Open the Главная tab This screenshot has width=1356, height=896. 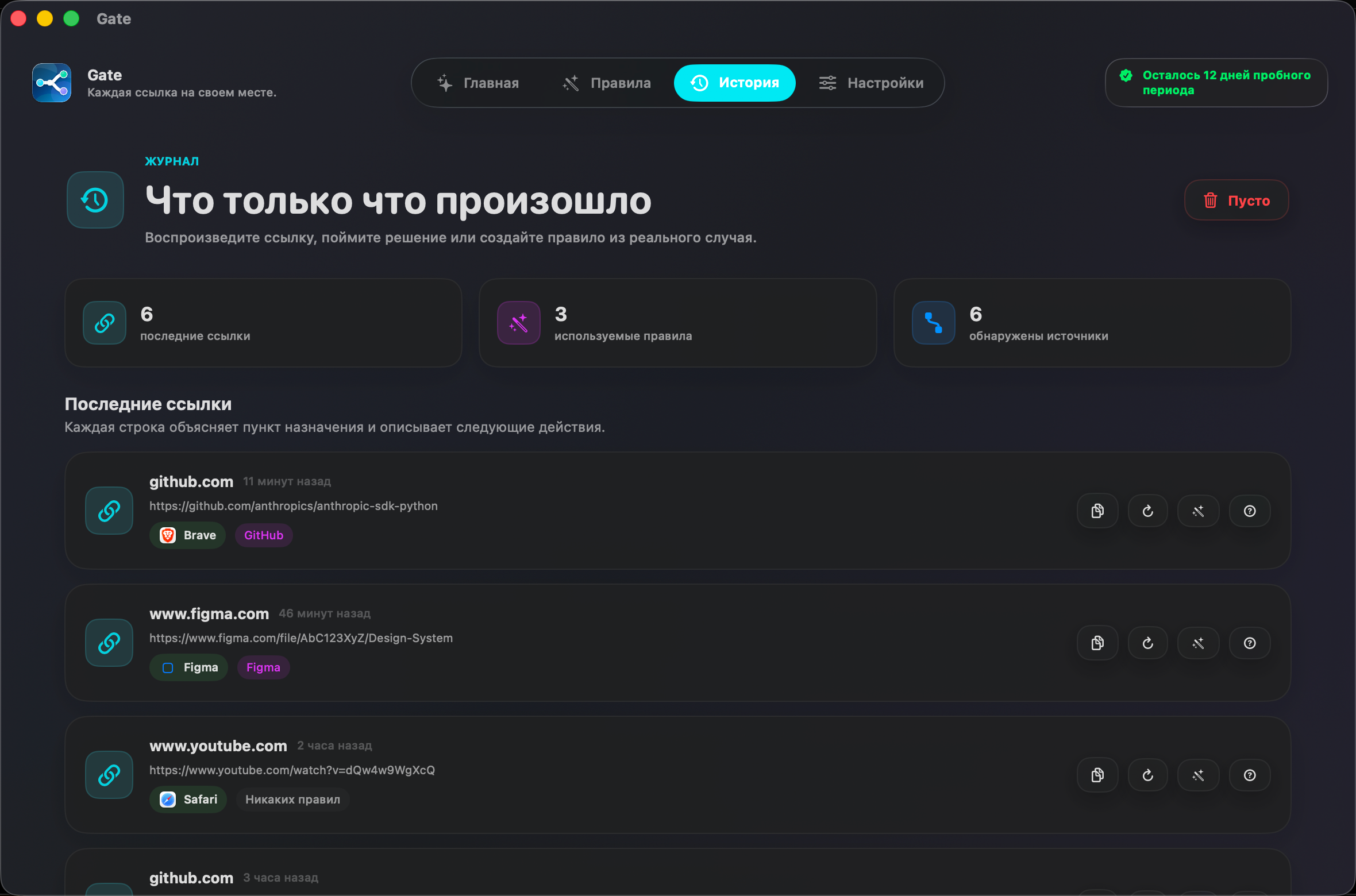point(478,83)
